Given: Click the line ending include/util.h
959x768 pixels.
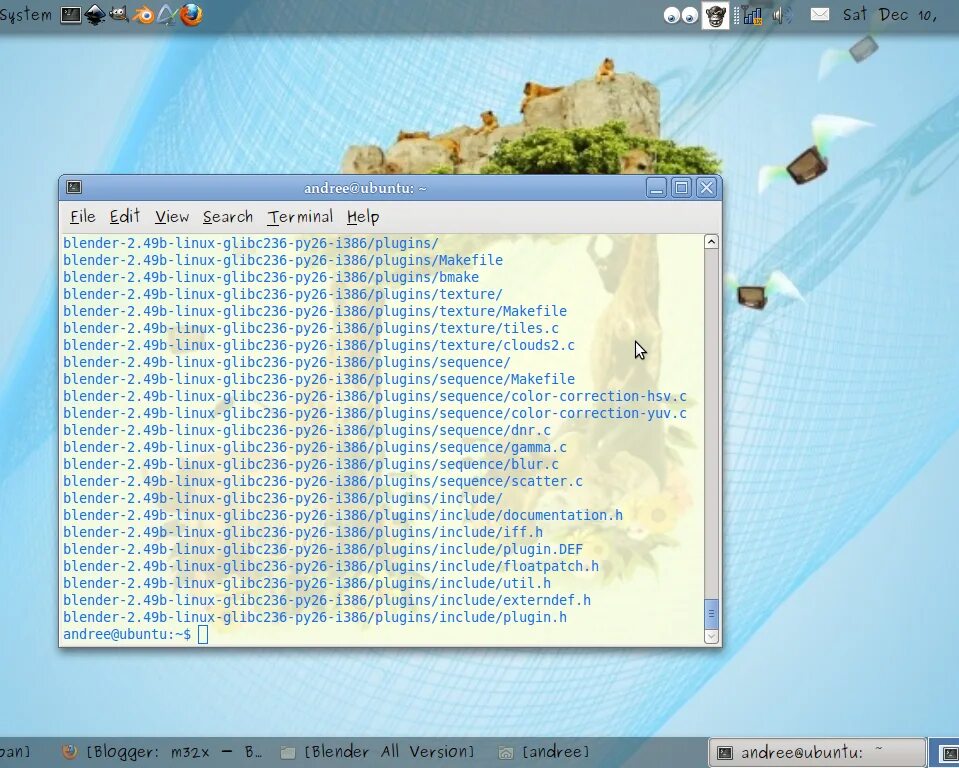Looking at the screenshot, I should [307, 583].
